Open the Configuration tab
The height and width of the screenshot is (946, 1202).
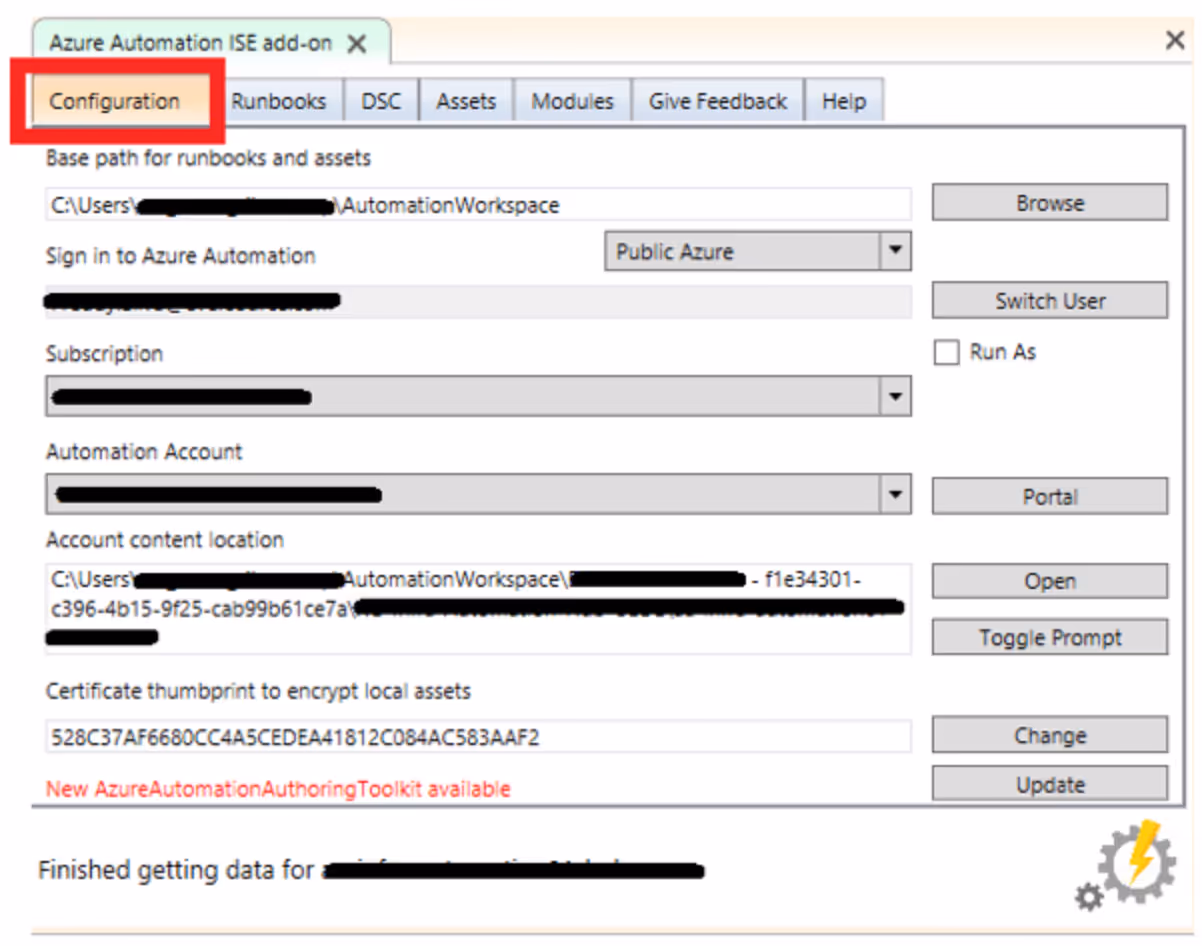pos(116,101)
